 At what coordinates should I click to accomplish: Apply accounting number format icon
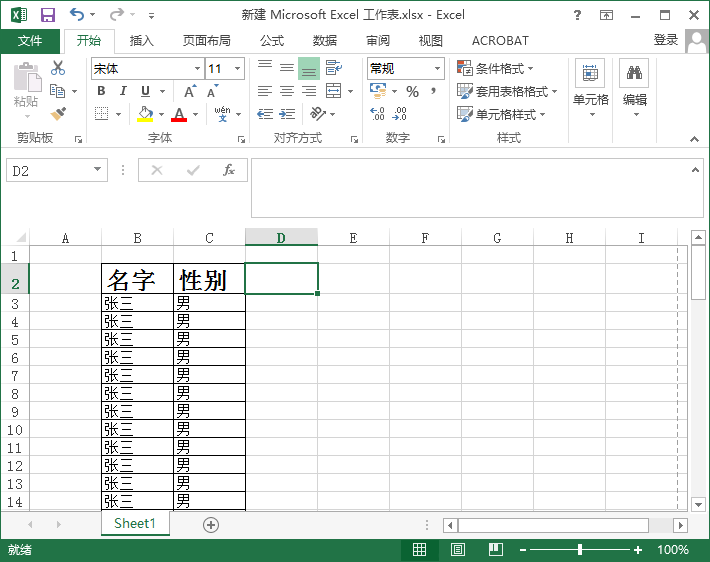click(x=378, y=91)
